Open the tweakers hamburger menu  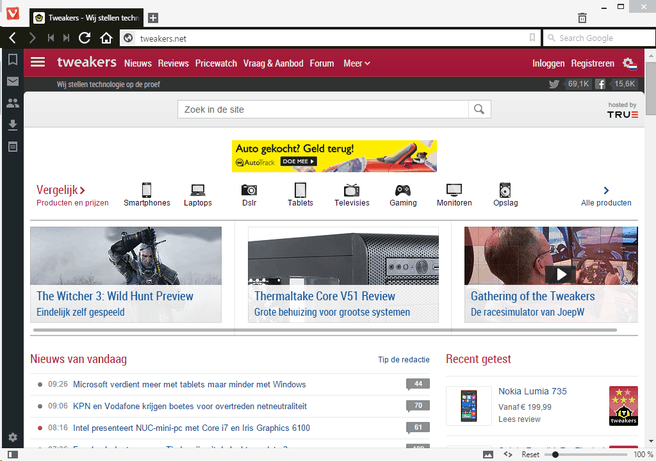click(38, 62)
